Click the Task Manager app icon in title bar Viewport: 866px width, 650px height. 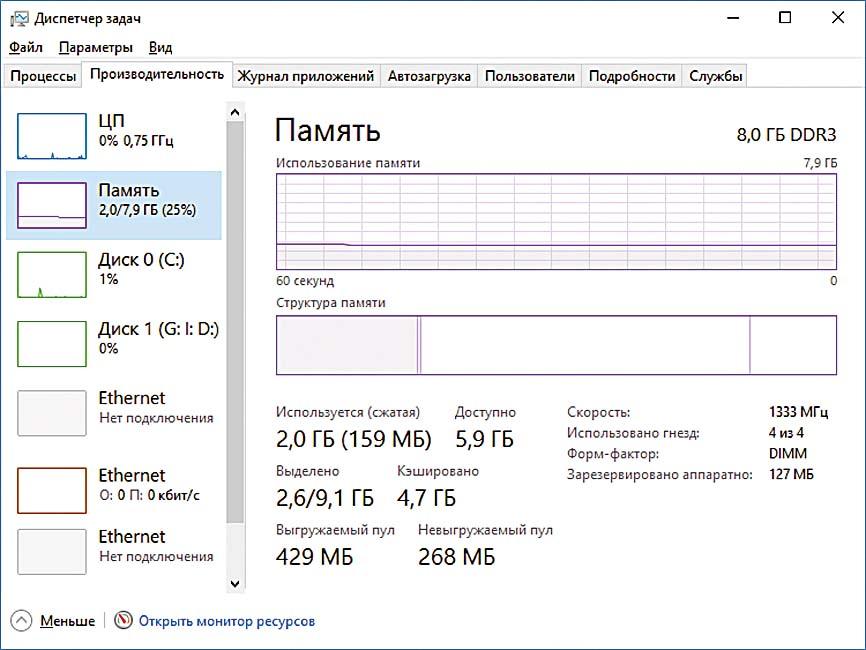click(x=19, y=18)
